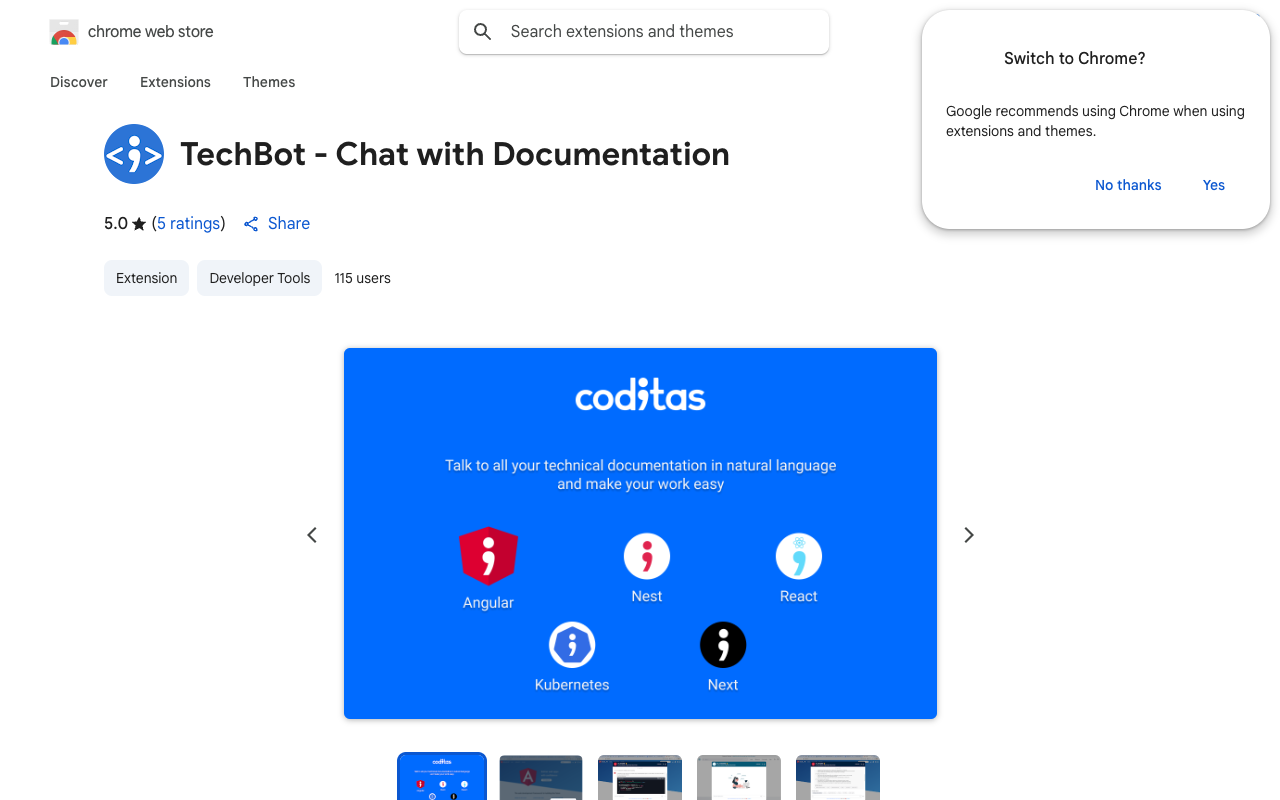Focus the Search extensions and themes field
Screen dimensions: 1280x800
(x=644, y=32)
